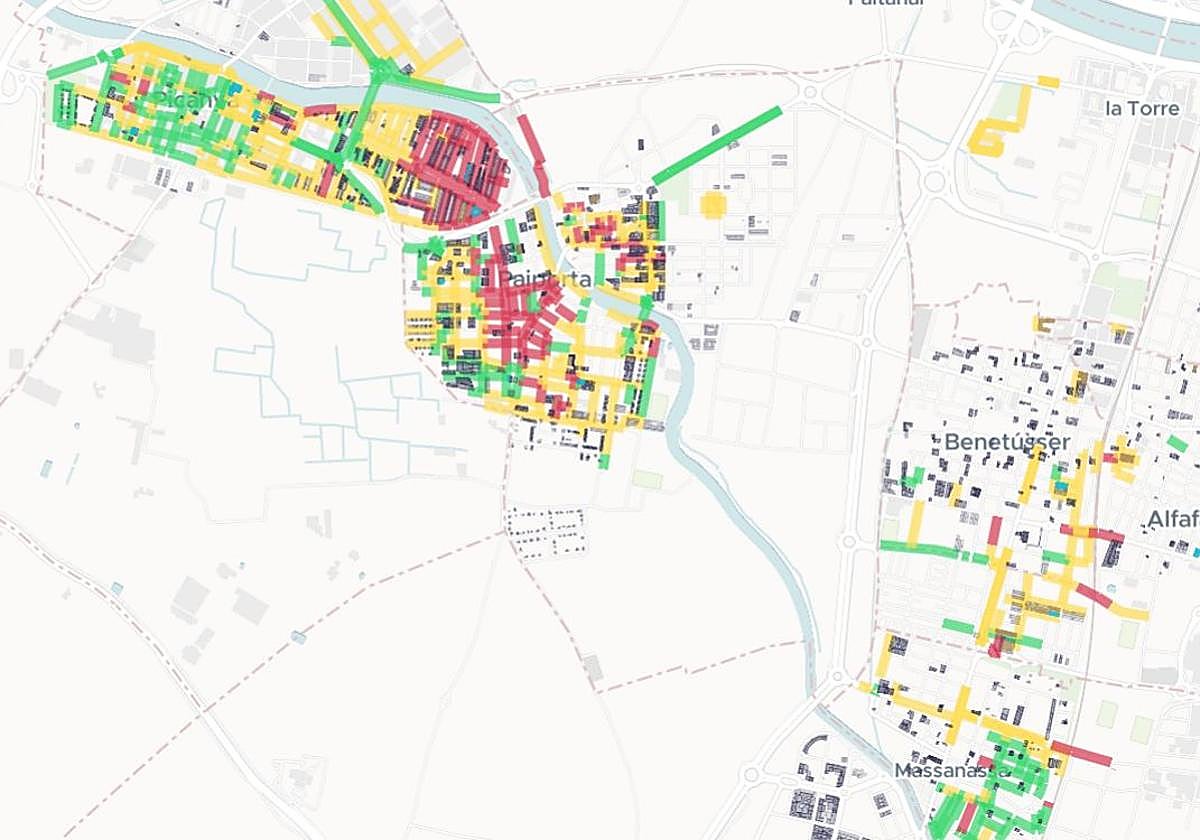Screen dimensions: 1200x840
Task: Select the small yellow segment above la Torre label
Action: point(1048,82)
